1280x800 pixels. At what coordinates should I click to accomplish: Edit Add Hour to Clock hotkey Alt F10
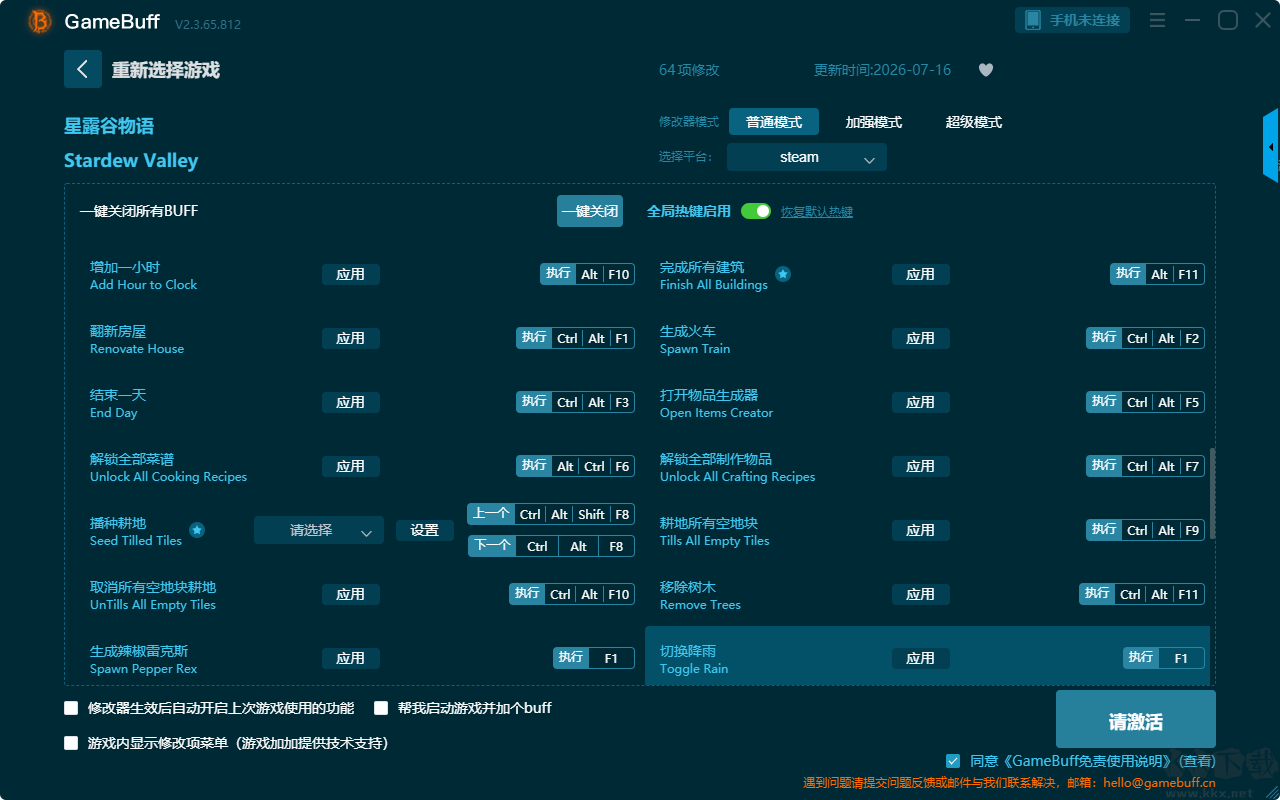tap(588, 274)
